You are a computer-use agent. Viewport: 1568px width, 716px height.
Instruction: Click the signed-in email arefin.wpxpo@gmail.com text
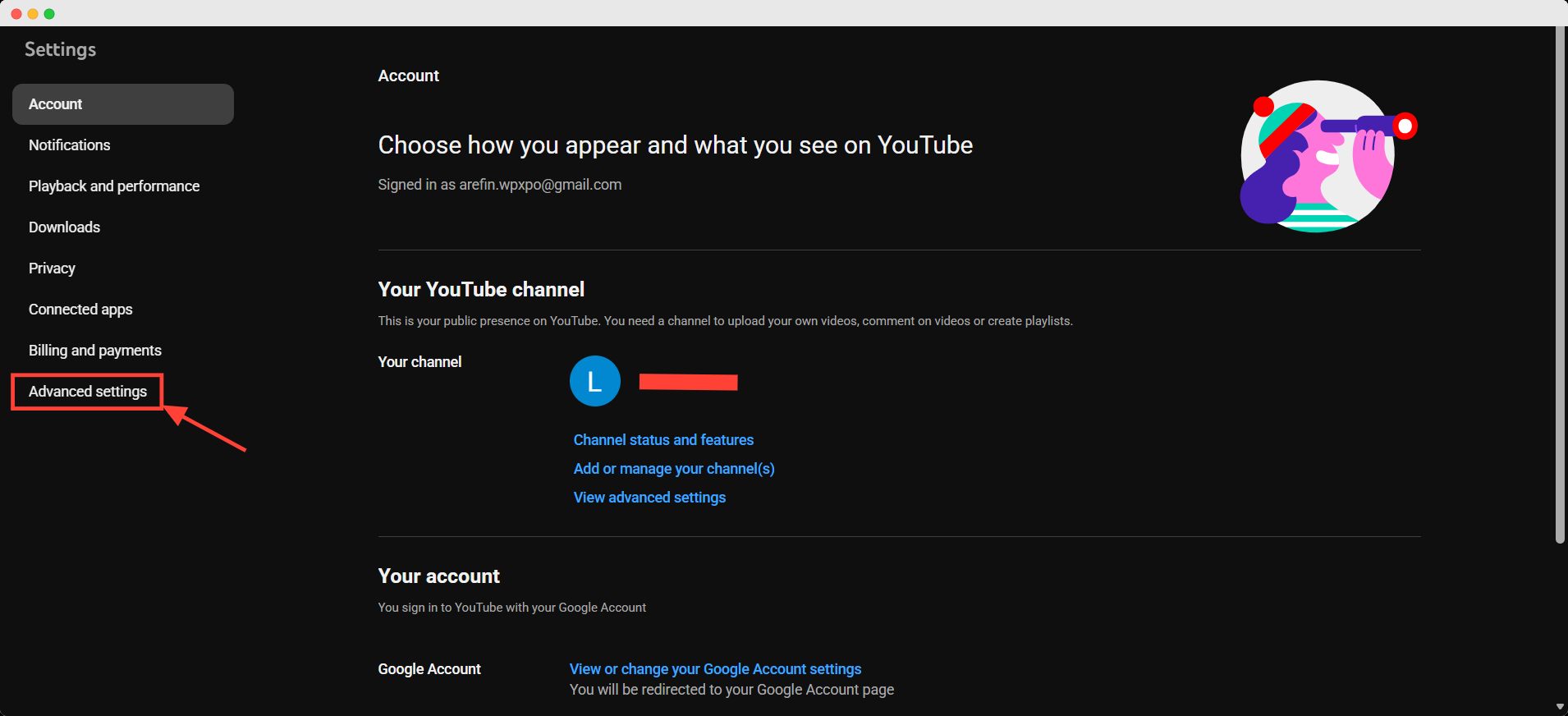(x=540, y=185)
